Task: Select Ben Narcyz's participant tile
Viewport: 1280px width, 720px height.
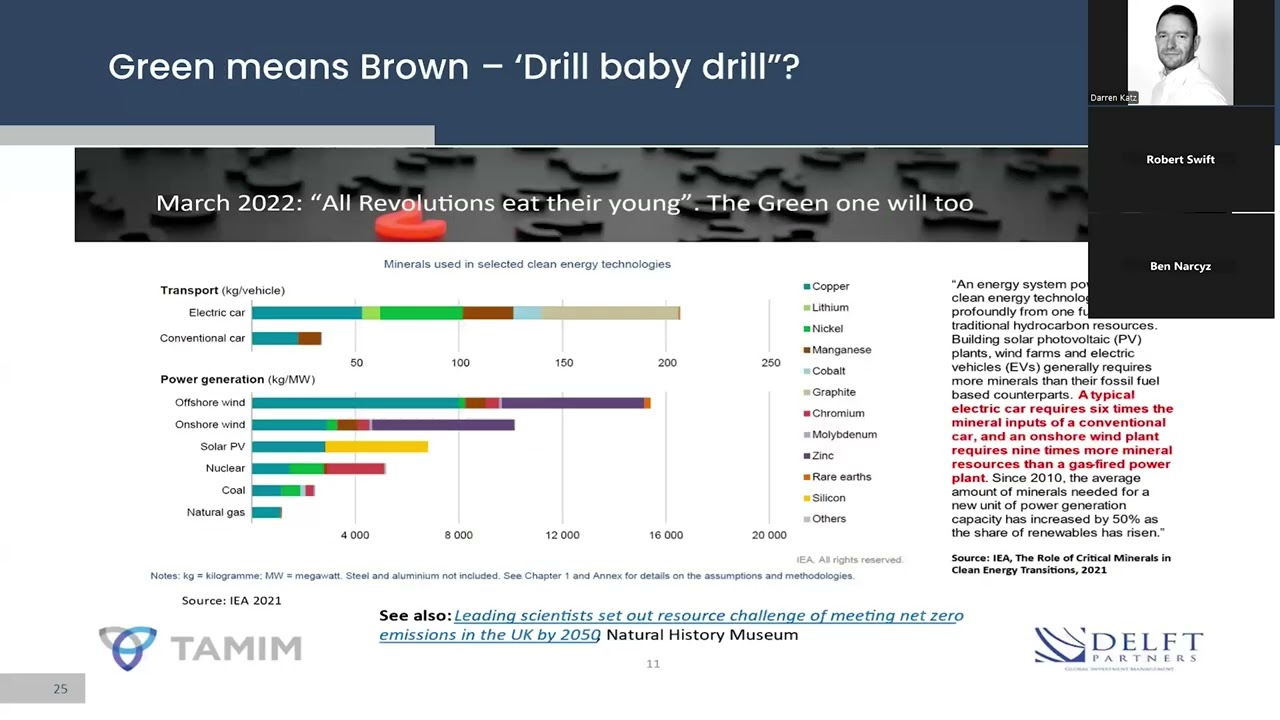Action: (1180, 266)
